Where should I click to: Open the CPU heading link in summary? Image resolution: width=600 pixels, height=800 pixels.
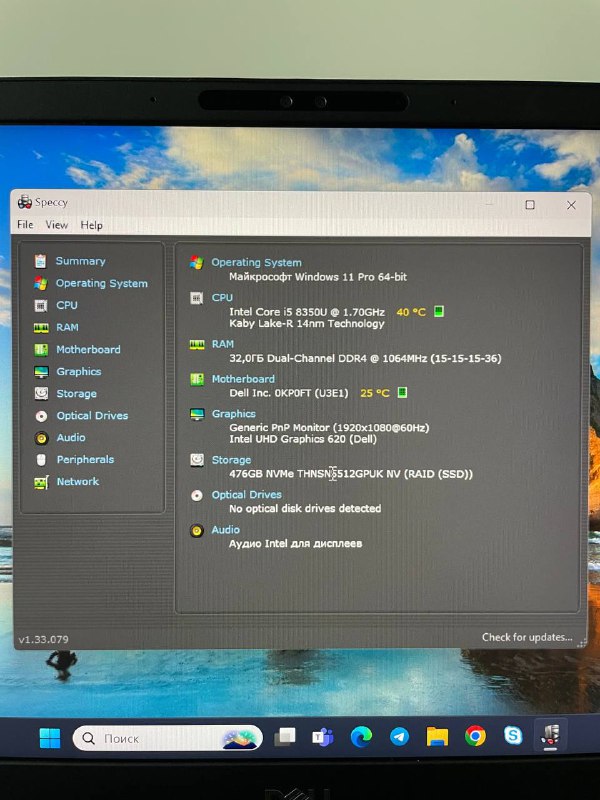[222, 297]
